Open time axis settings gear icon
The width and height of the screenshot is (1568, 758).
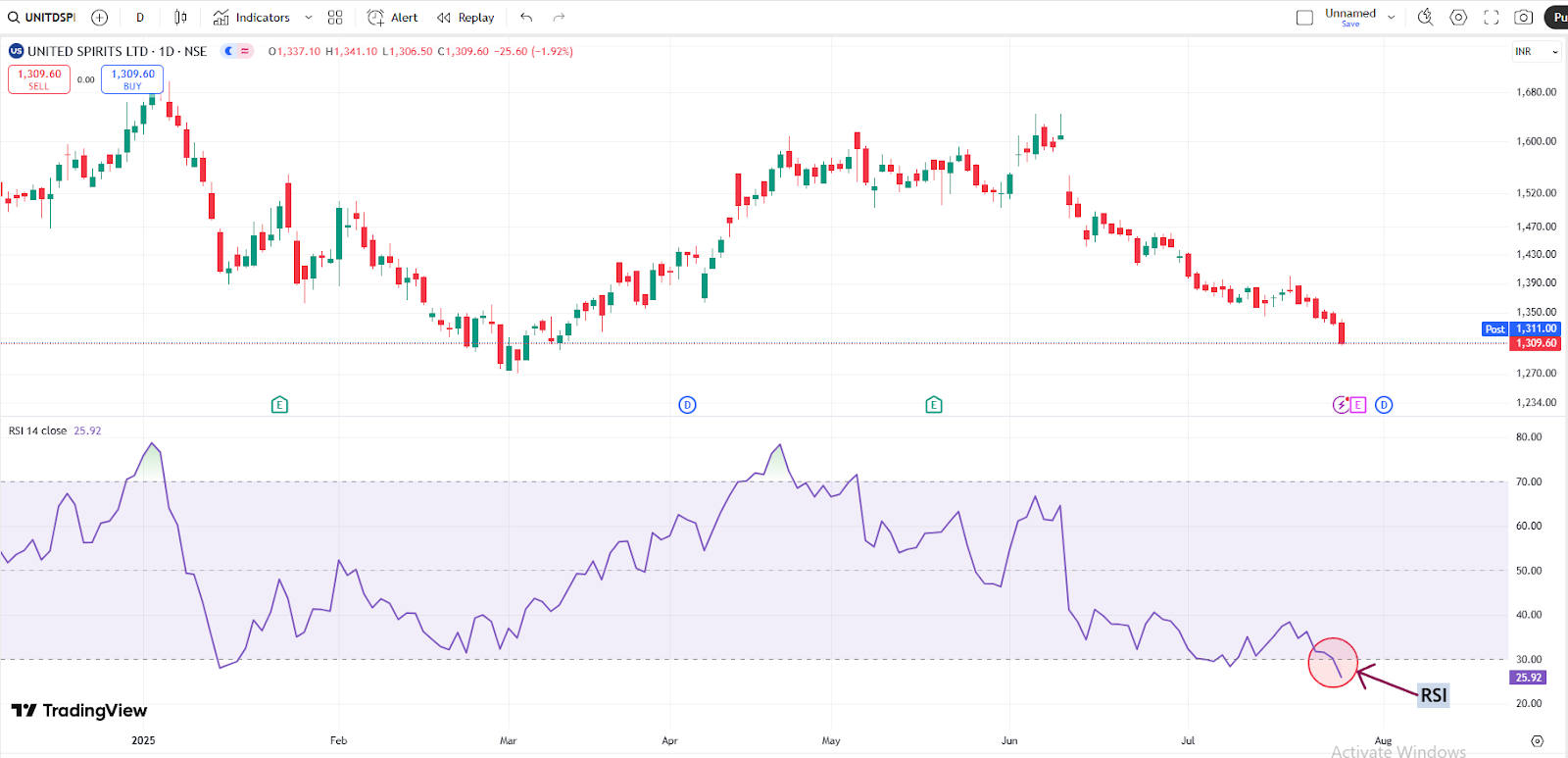coord(1537,740)
